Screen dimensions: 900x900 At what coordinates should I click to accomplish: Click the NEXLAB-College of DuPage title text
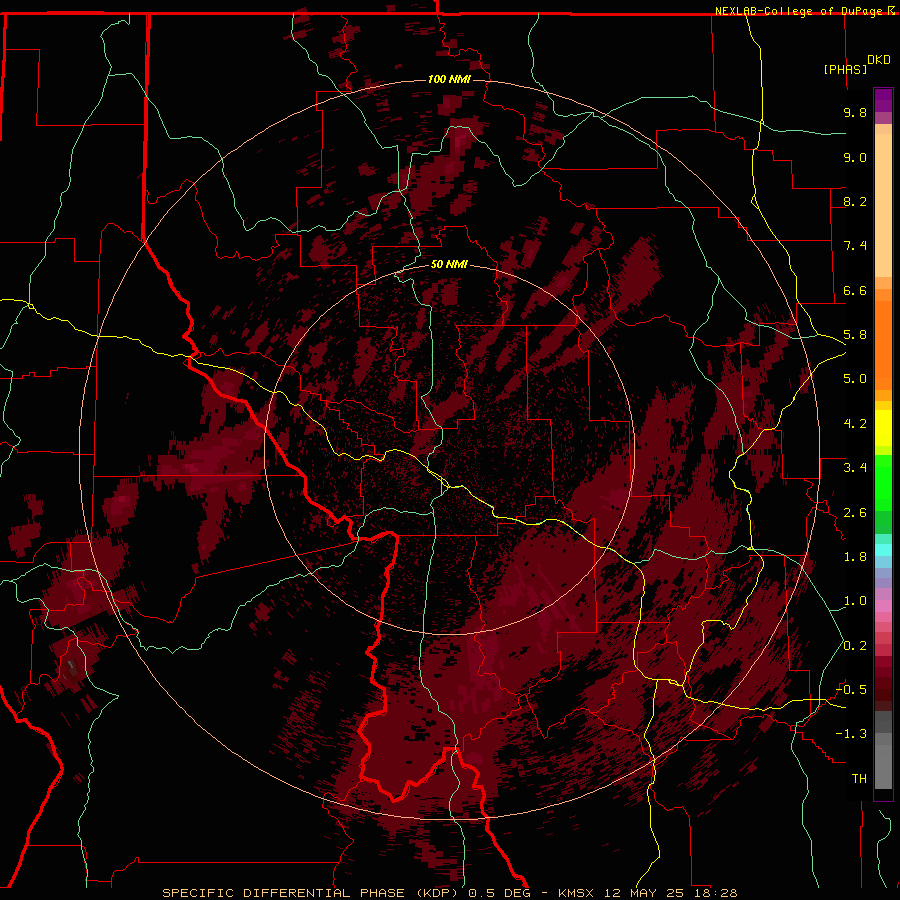coord(798,11)
